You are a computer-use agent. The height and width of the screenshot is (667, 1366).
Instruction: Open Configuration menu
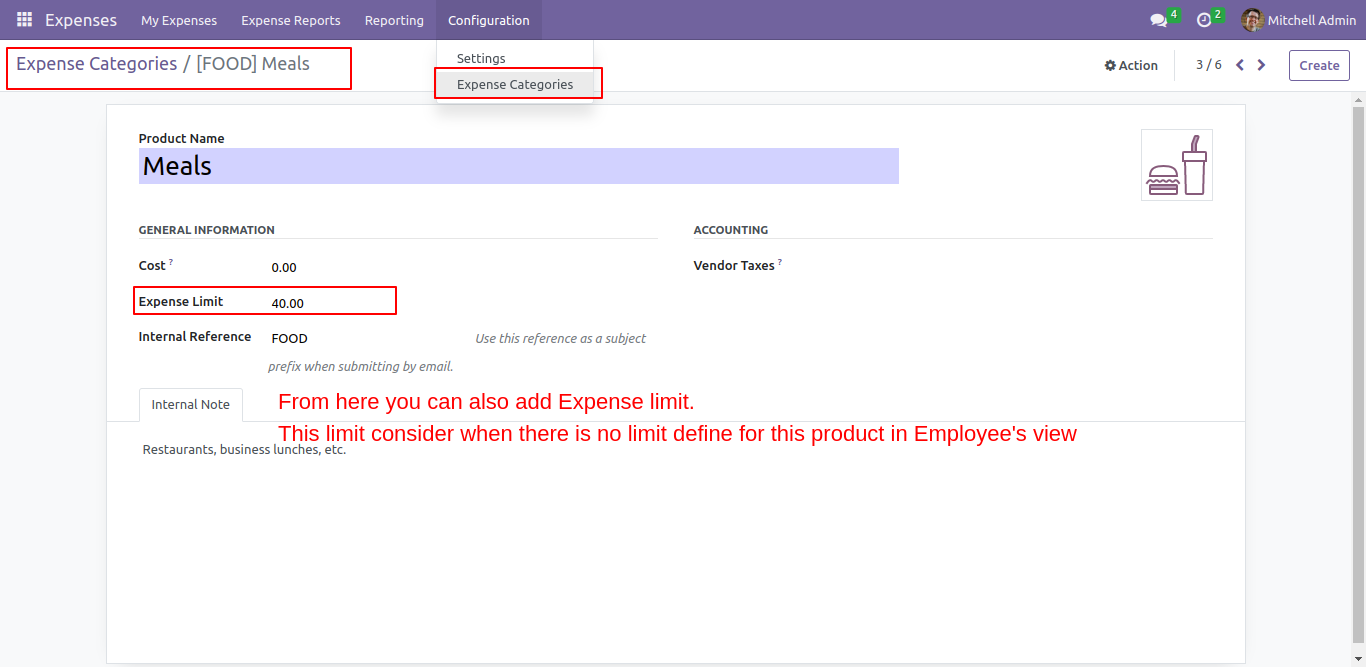pyautogui.click(x=489, y=20)
